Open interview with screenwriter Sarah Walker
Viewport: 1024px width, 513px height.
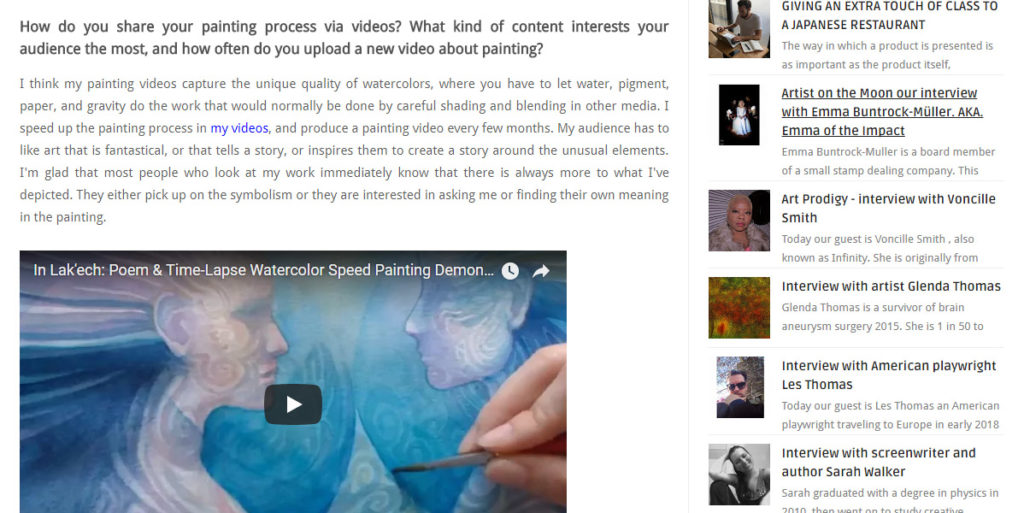coord(878,462)
